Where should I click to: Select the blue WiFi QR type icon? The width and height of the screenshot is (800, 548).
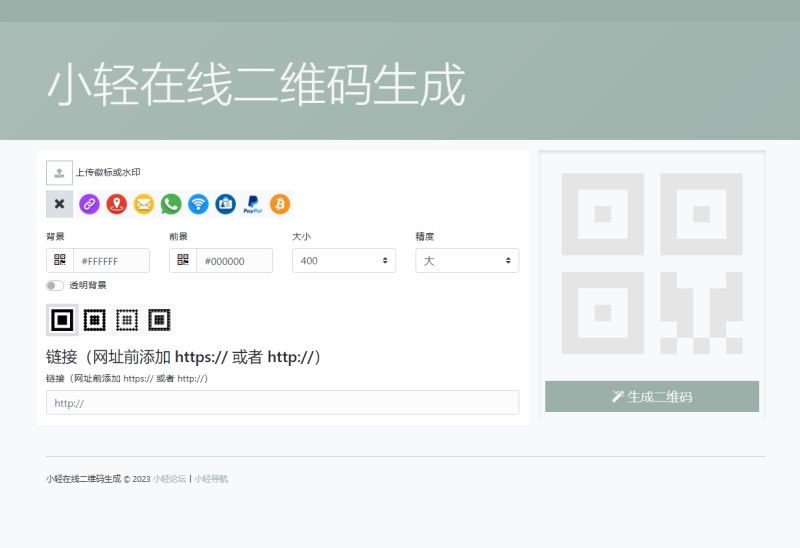click(x=198, y=204)
